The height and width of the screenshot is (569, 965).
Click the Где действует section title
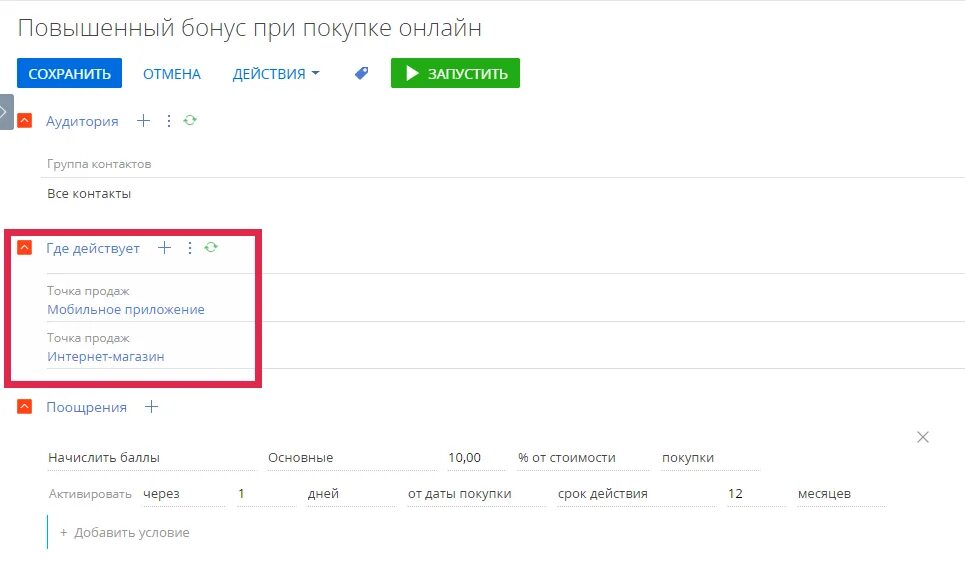(x=93, y=249)
